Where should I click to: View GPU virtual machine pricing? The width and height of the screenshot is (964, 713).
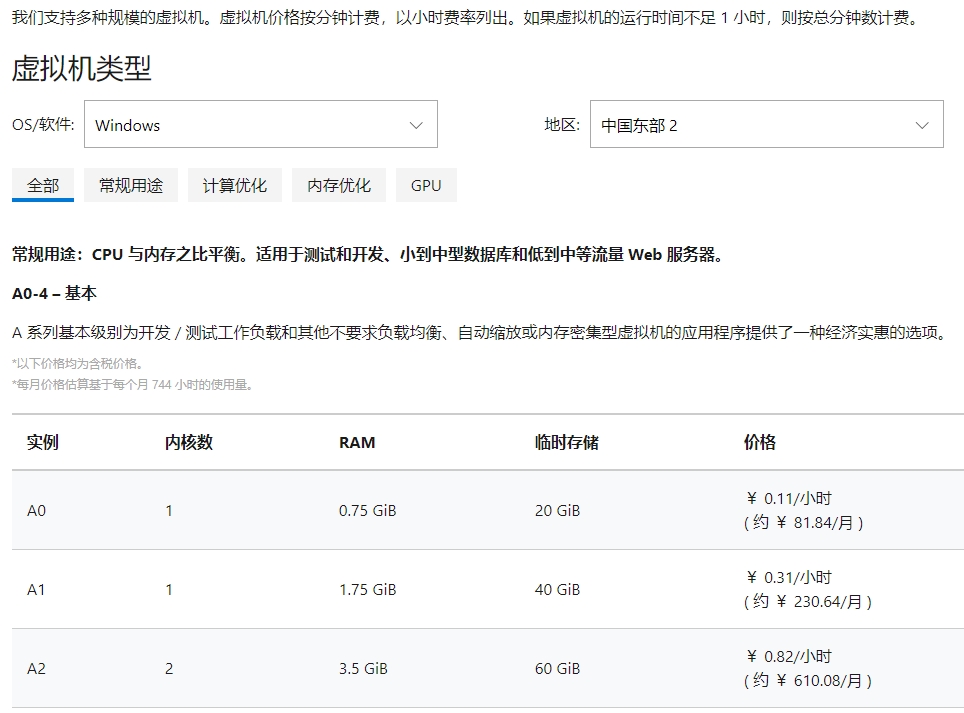coord(426,185)
